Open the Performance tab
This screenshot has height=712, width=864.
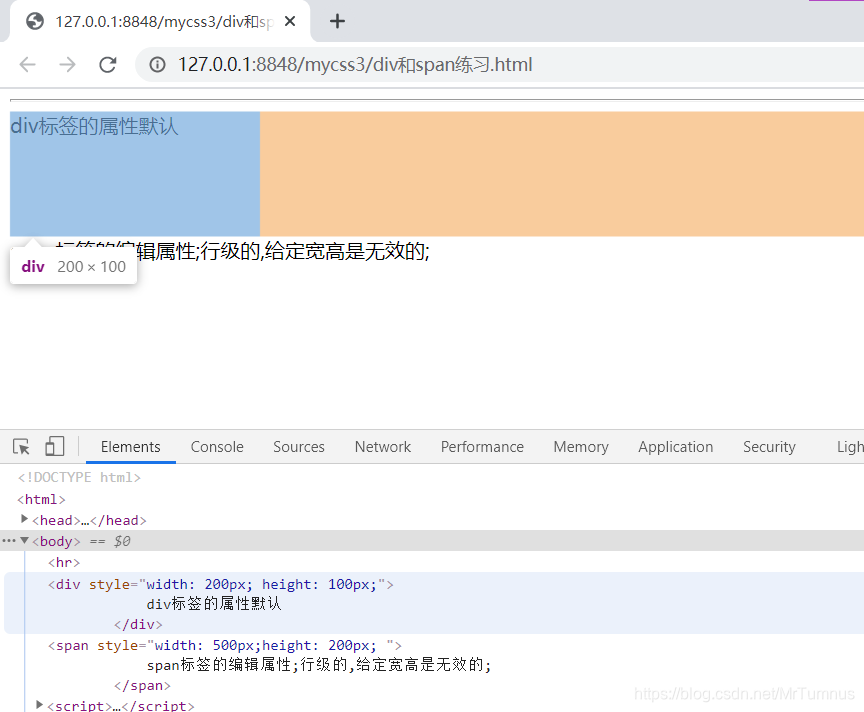(482, 447)
